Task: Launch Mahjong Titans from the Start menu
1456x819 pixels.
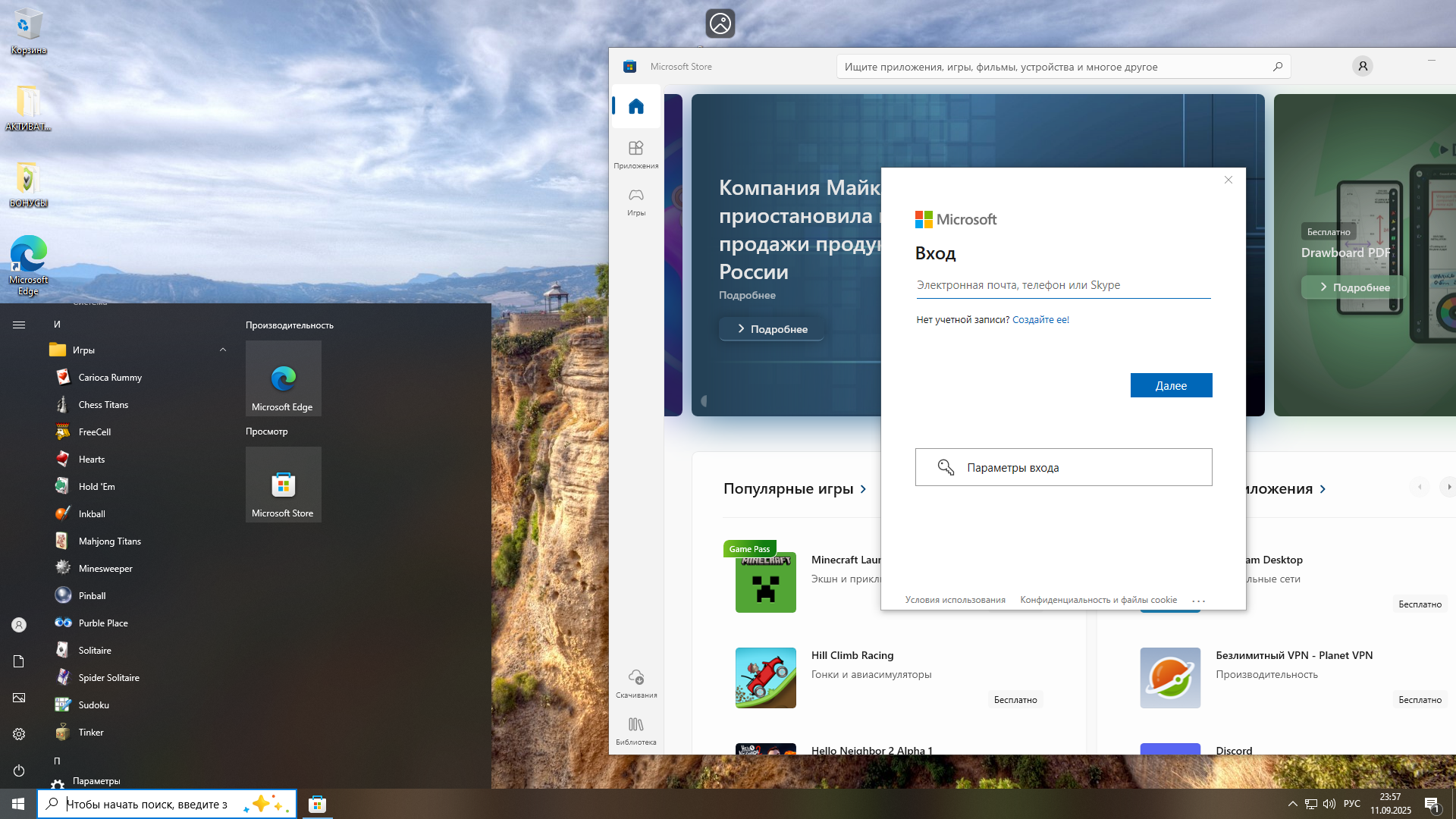Action: pos(136,541)
